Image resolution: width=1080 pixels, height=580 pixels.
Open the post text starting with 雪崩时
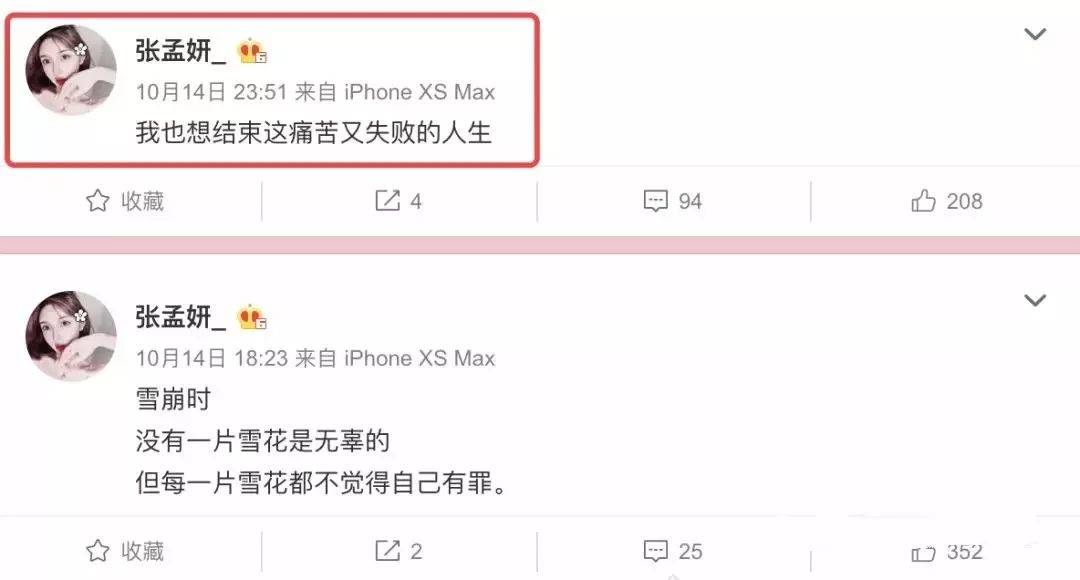pos(322,441)
